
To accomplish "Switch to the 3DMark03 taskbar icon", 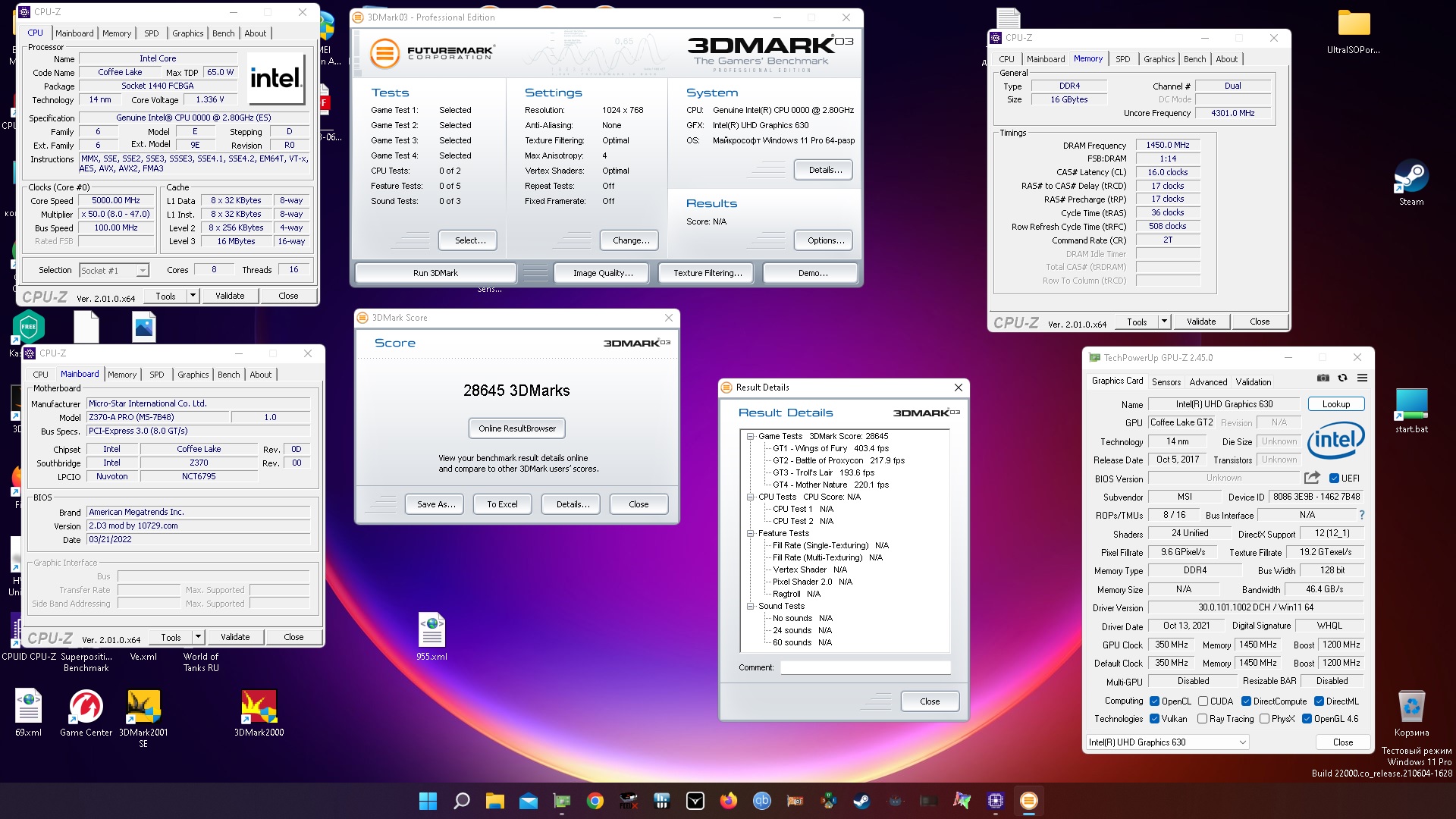I will 1028,801.
